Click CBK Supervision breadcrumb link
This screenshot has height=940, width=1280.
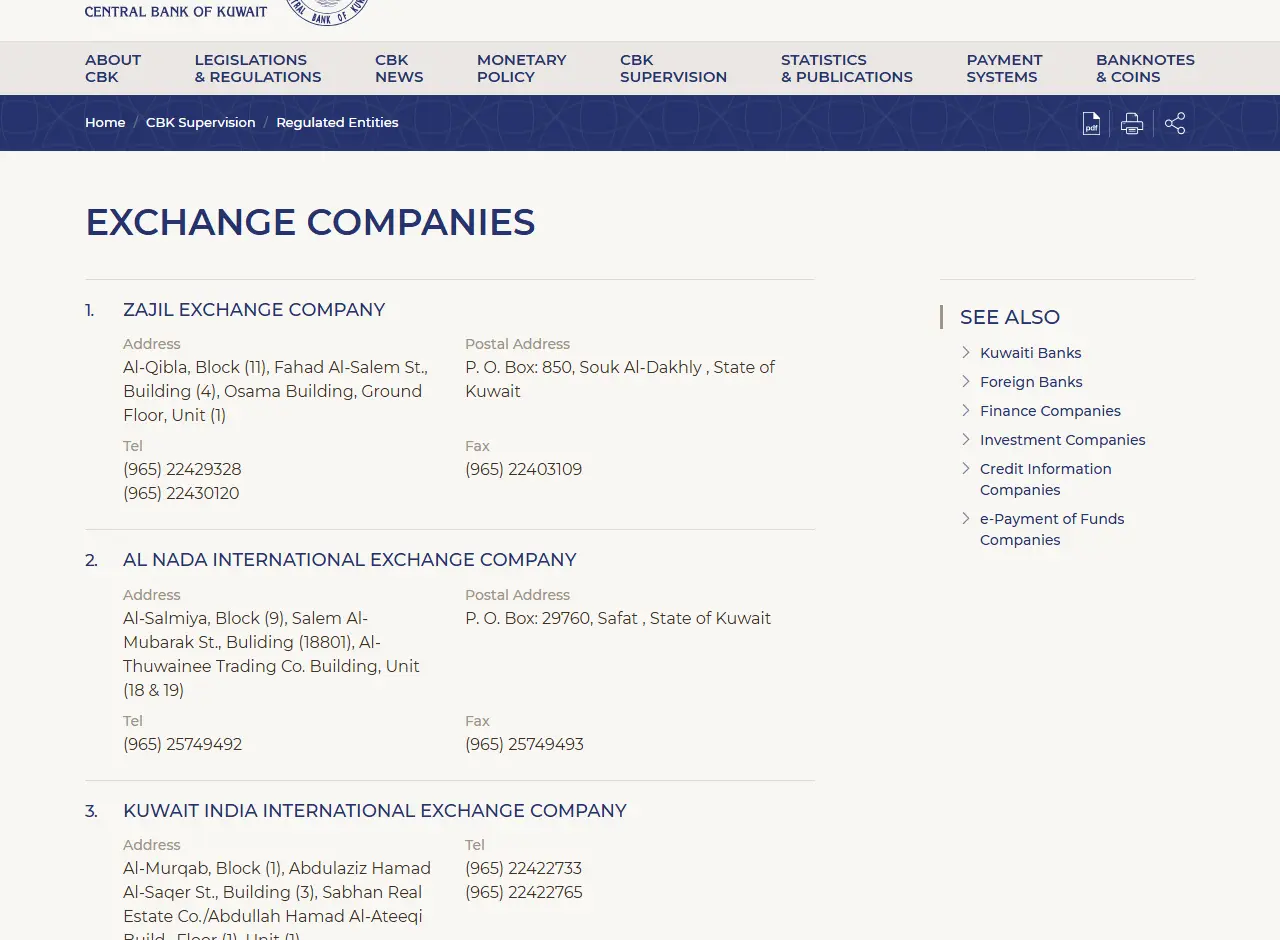(x=201, y=122)
